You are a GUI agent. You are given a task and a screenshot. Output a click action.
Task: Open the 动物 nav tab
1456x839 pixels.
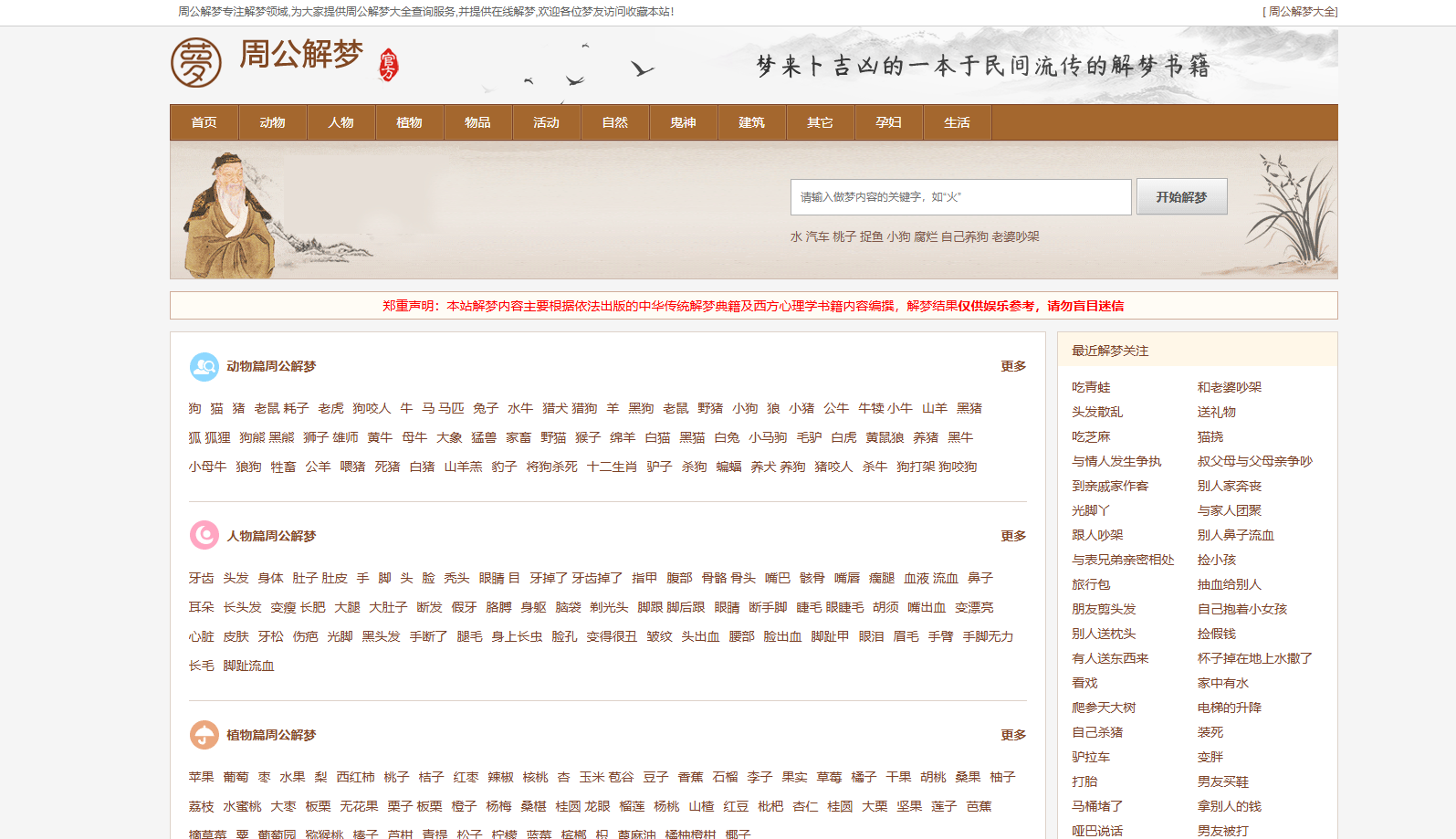pos(273,122)
